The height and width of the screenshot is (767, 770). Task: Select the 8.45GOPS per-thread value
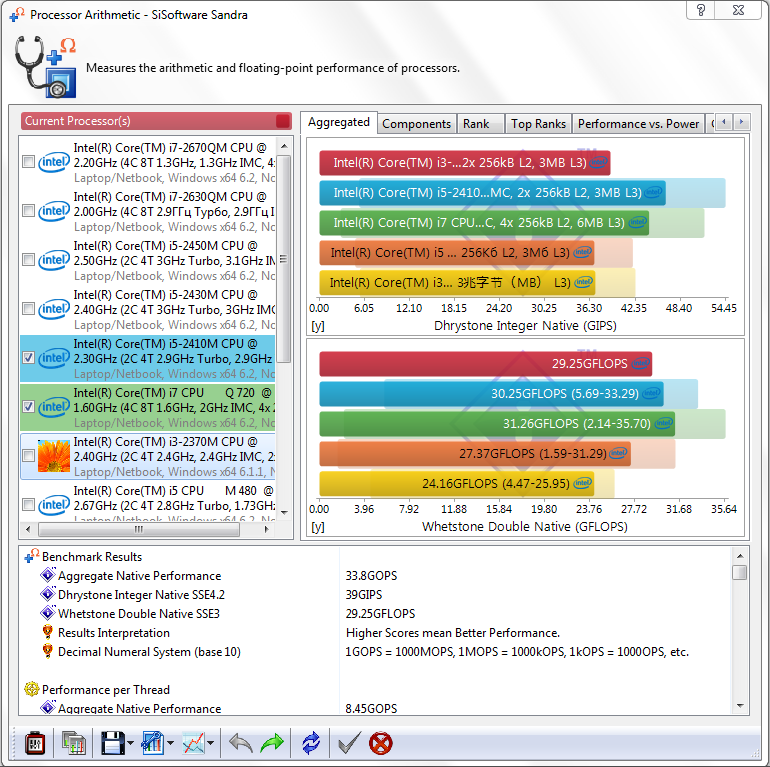(x=371, y=708)
